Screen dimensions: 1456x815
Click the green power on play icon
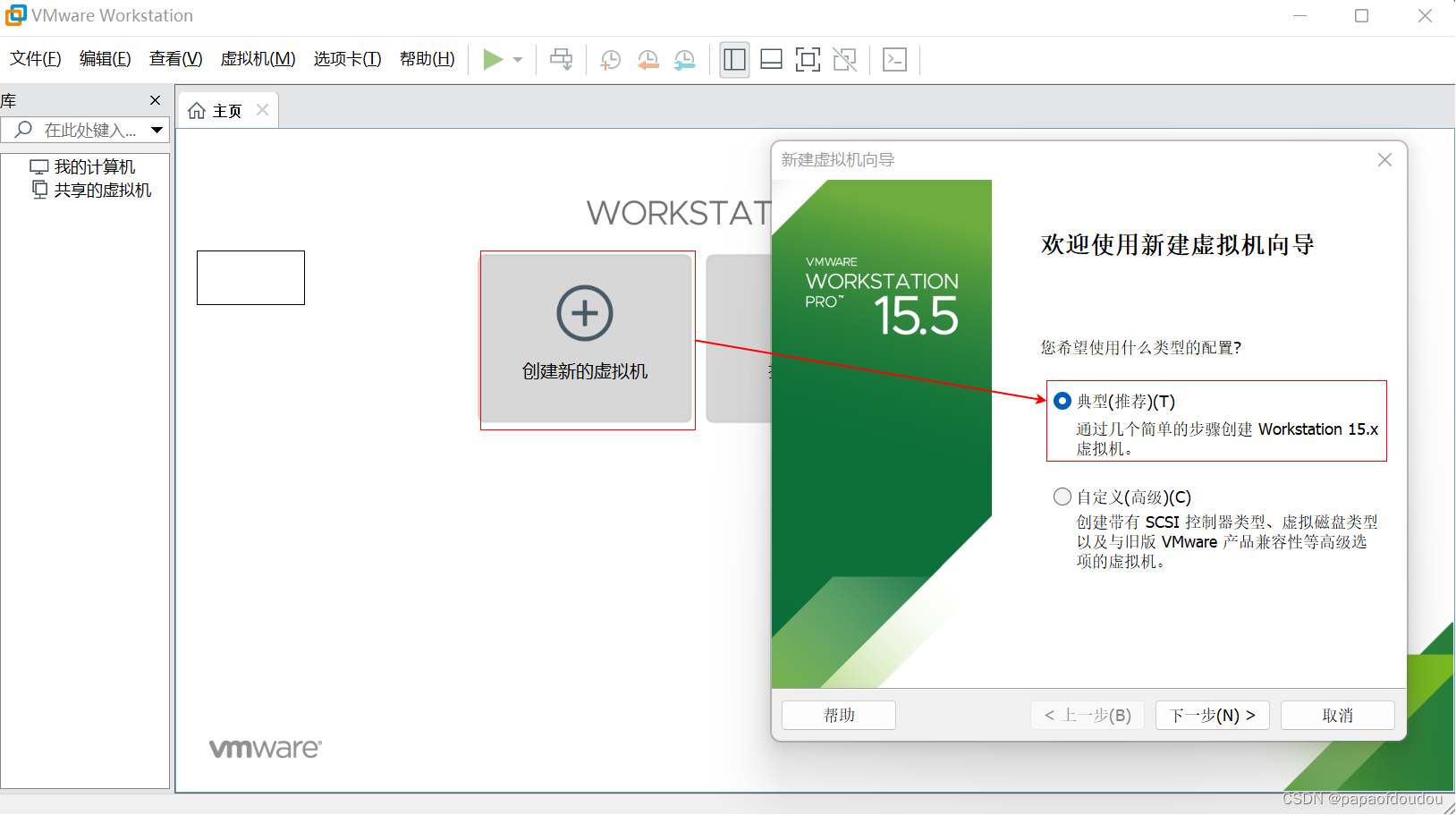[x=493, y=59]
